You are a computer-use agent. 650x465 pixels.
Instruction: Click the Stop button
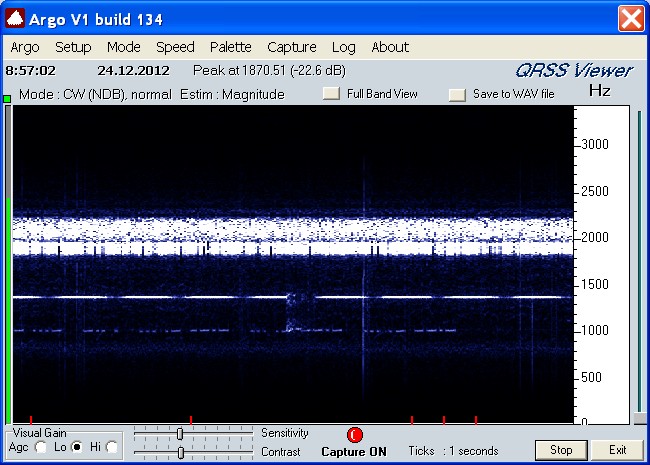561,450
